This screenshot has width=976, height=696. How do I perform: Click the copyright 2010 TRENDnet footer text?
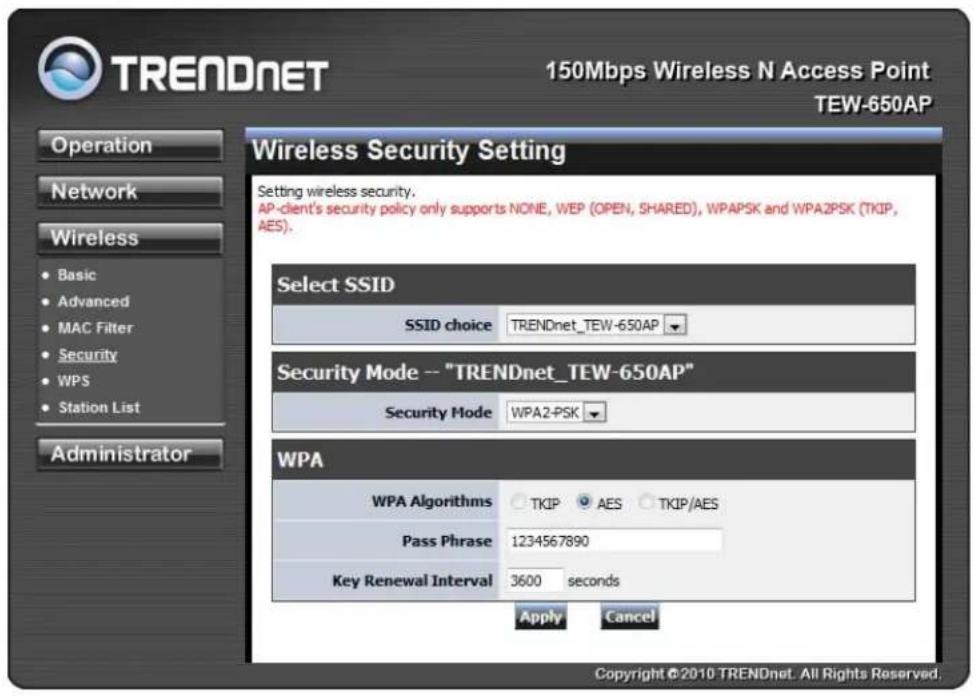tap(767, 674)
